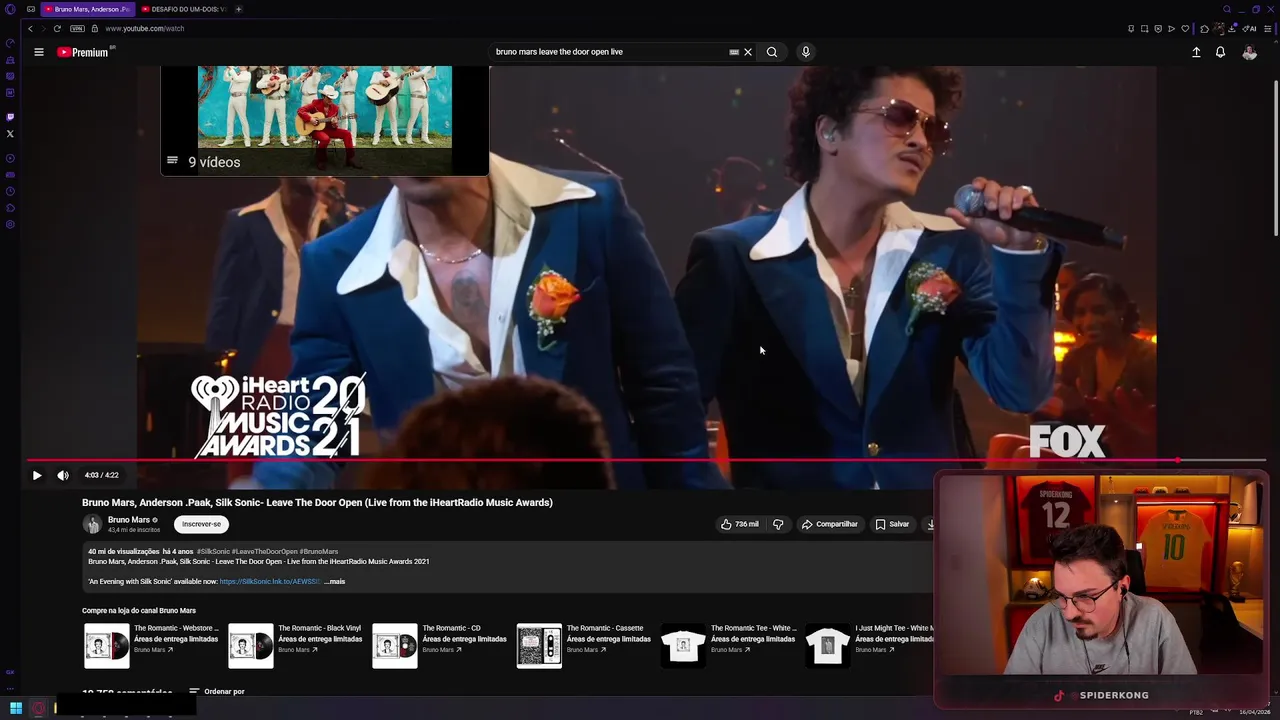This screenshot has width=1280, height=720.
Task: Open the Windows Start menu
Action: click(16, 709)
